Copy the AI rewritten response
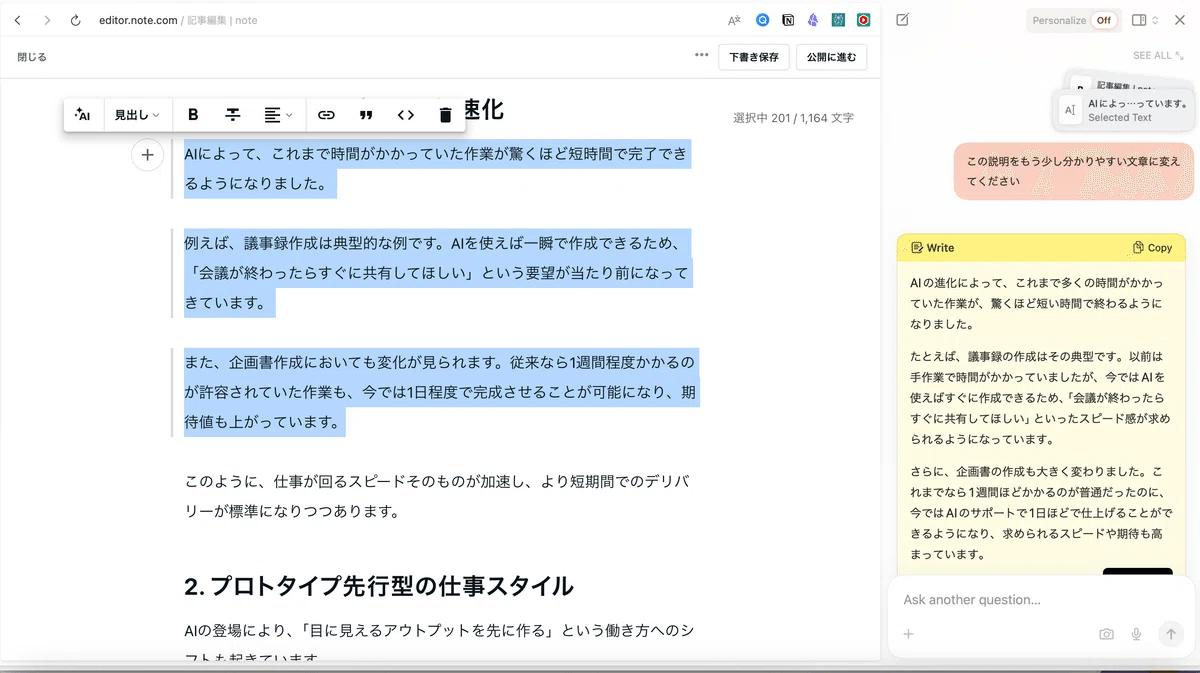Image resolution: width=1200 pixels, height=673 pixels. point(1152,248)
